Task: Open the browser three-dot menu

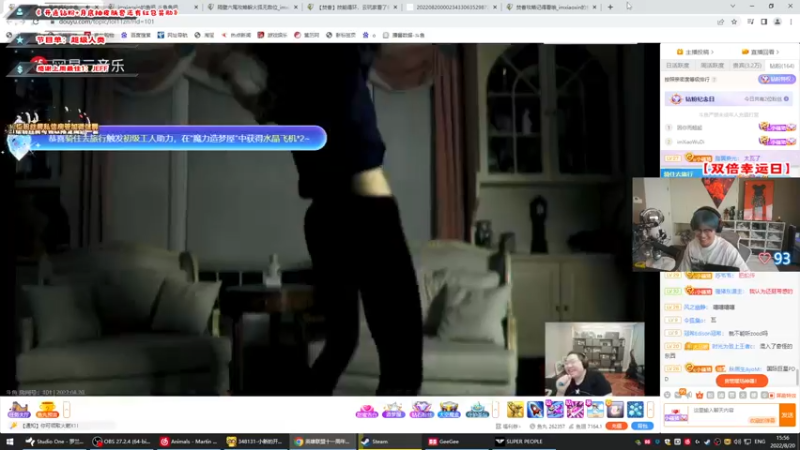Action: point(791,22)
